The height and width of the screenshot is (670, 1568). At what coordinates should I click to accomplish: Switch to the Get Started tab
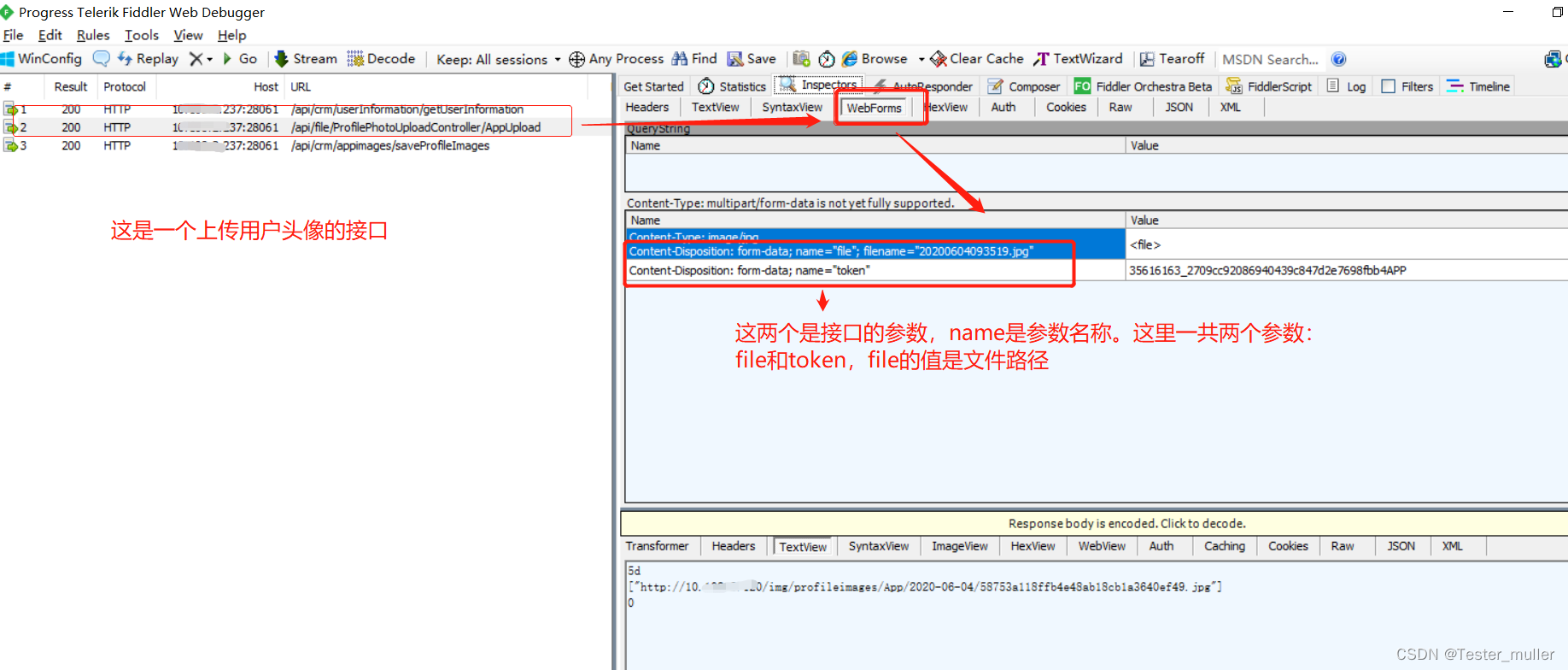click(653, 86)
